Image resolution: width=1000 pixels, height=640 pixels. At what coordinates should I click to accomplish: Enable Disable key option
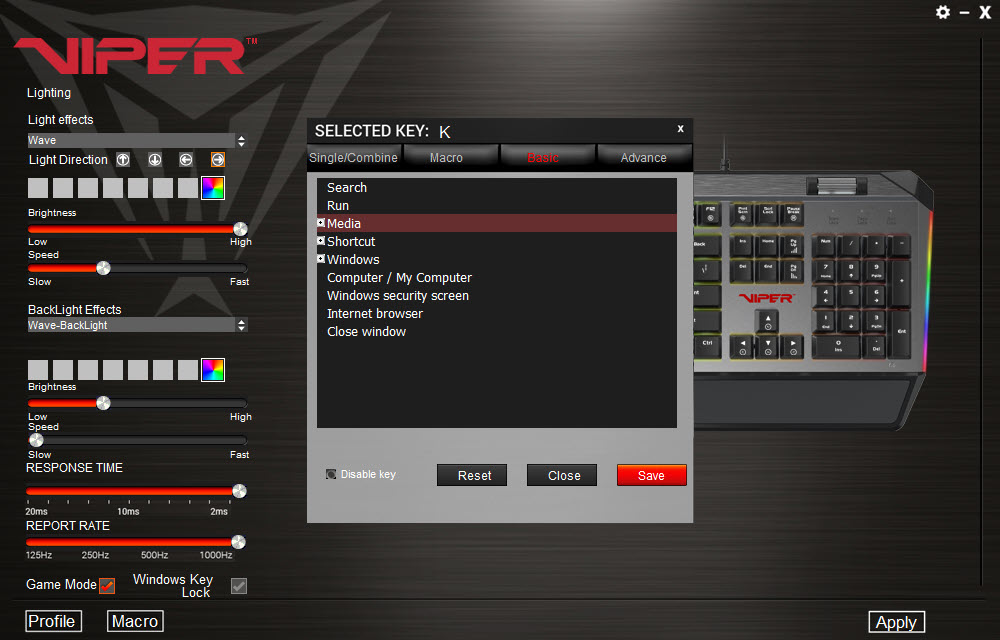331,474
